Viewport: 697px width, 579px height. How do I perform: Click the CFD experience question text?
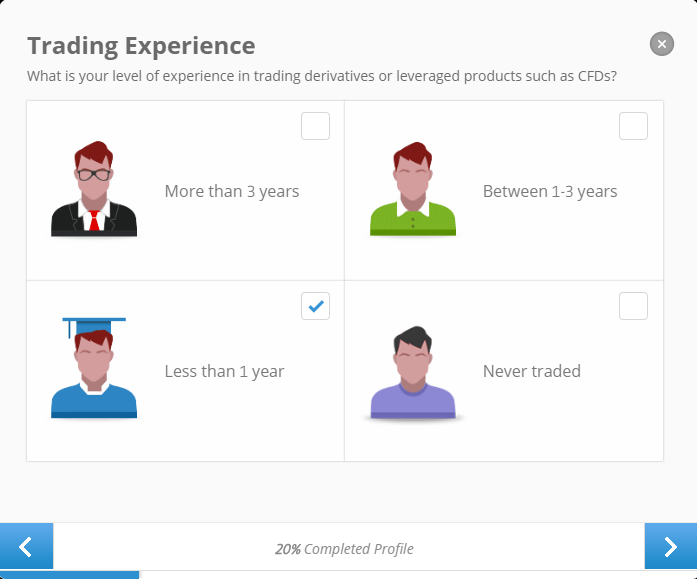[x=322, y=76]
